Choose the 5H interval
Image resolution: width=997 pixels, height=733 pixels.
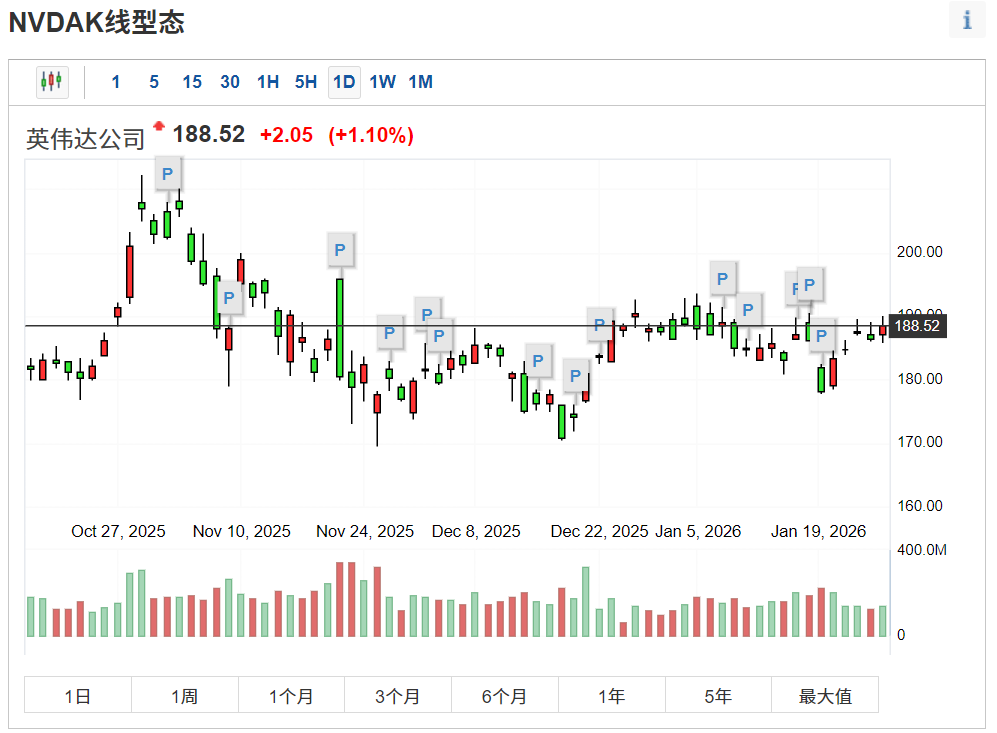click(306, 82)
